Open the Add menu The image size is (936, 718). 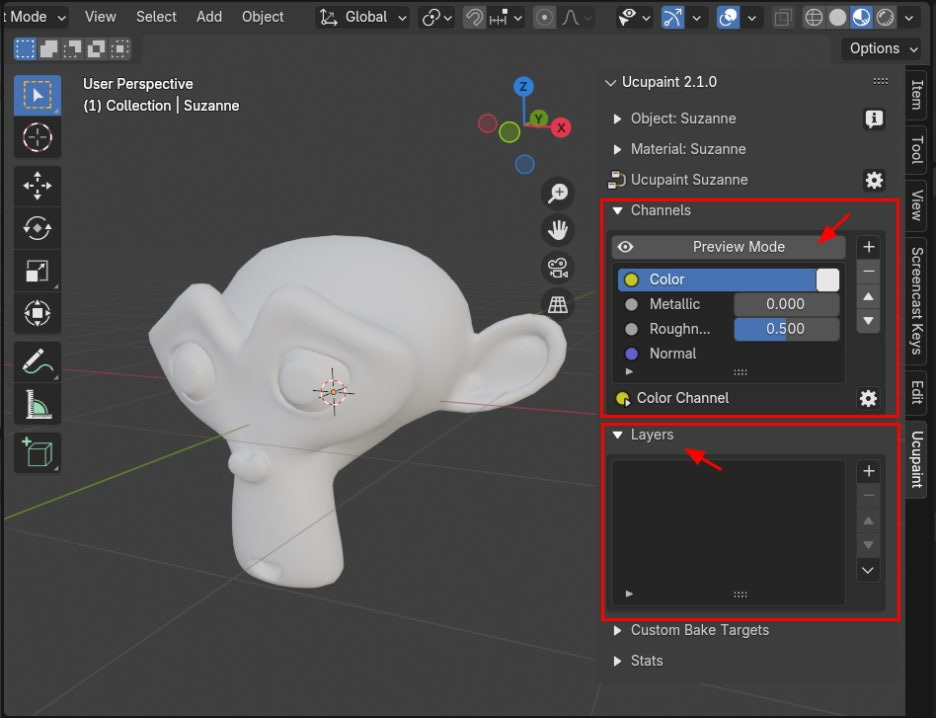[209, 17]
